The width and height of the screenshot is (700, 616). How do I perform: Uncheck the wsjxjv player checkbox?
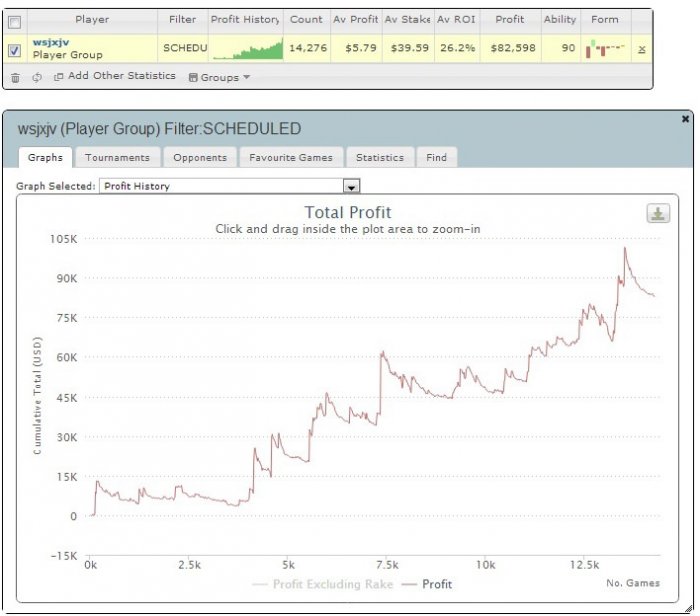14,50
